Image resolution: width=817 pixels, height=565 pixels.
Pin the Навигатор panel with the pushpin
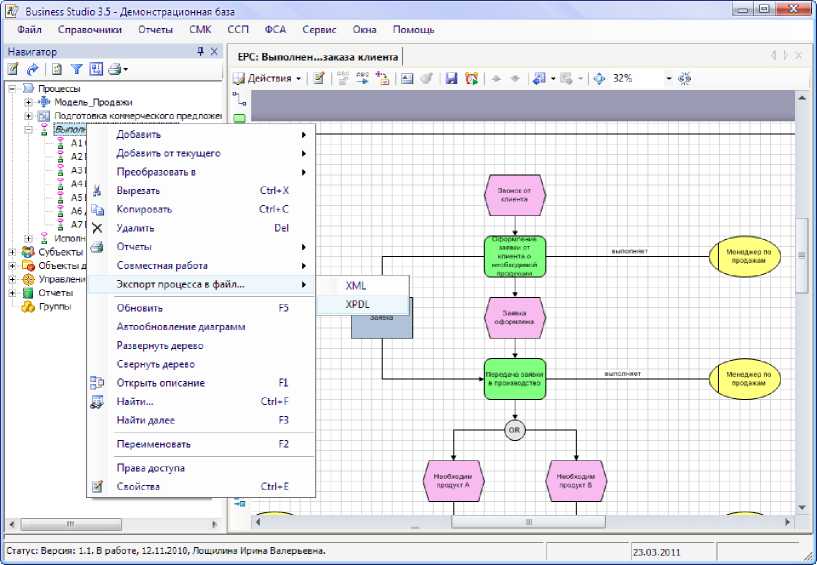tap(200, 51)
